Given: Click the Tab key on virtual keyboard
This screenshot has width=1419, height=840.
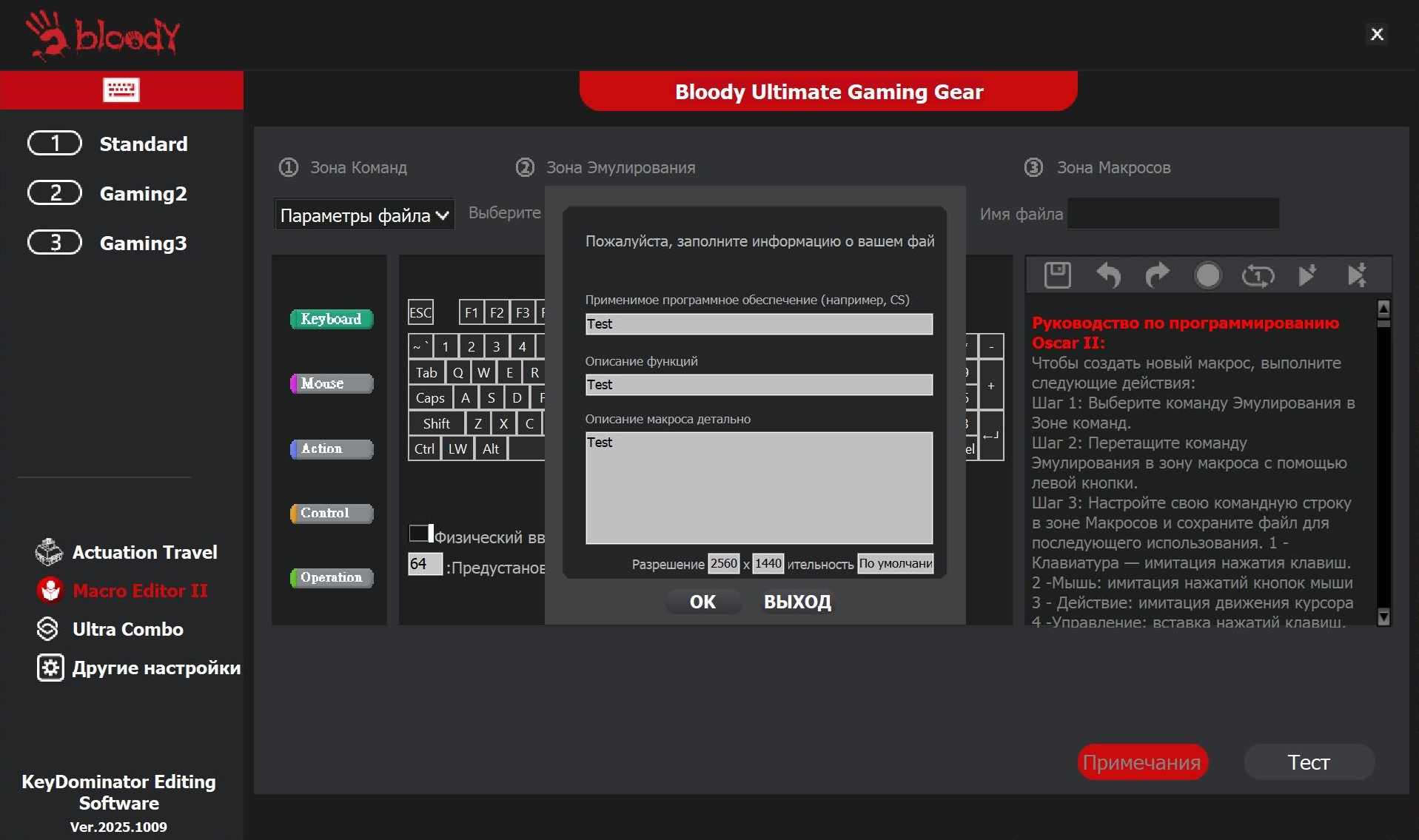Looking at the screenshot, I should 426,372.
